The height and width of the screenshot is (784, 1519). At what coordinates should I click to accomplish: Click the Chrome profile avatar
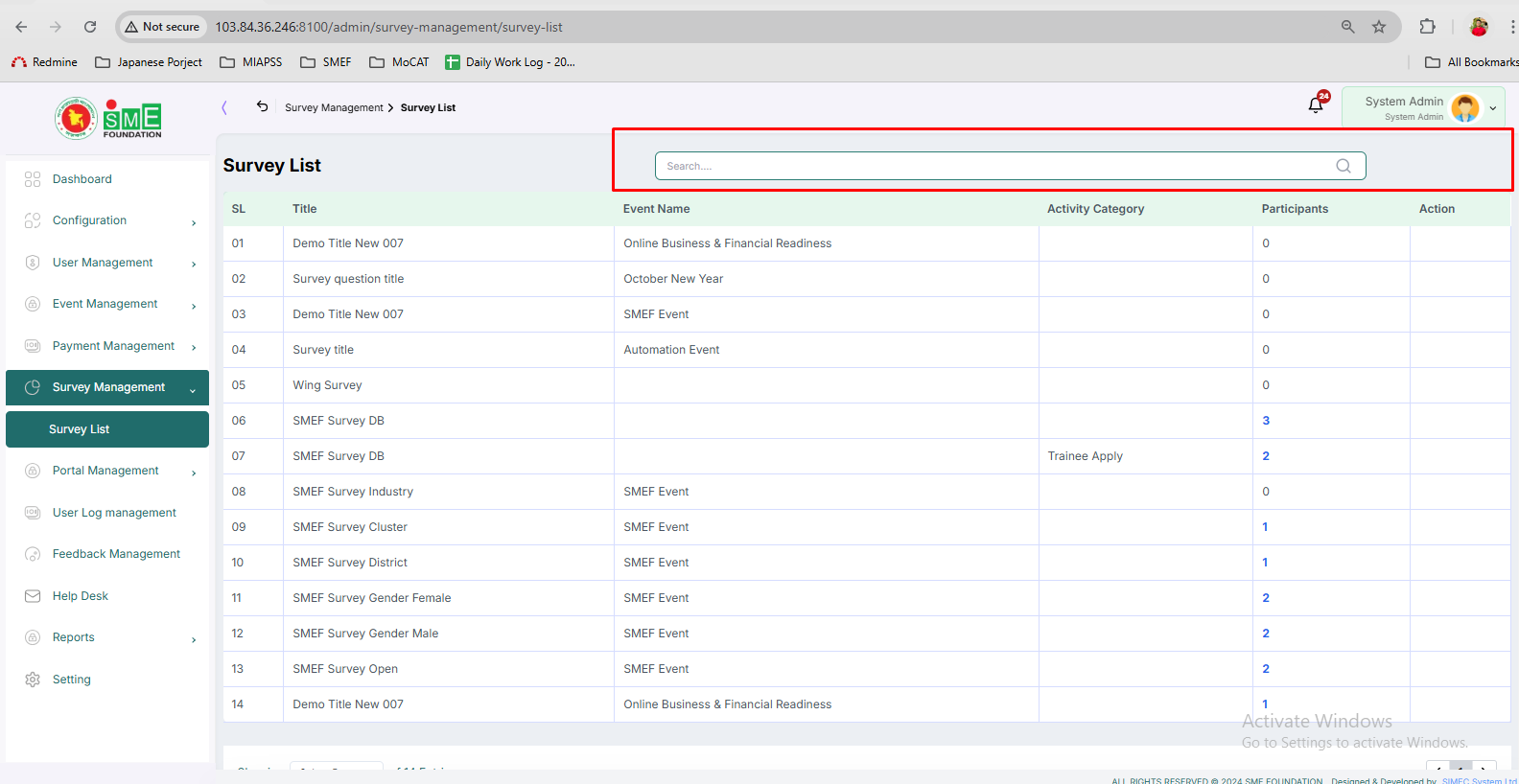click(1479, 27)
